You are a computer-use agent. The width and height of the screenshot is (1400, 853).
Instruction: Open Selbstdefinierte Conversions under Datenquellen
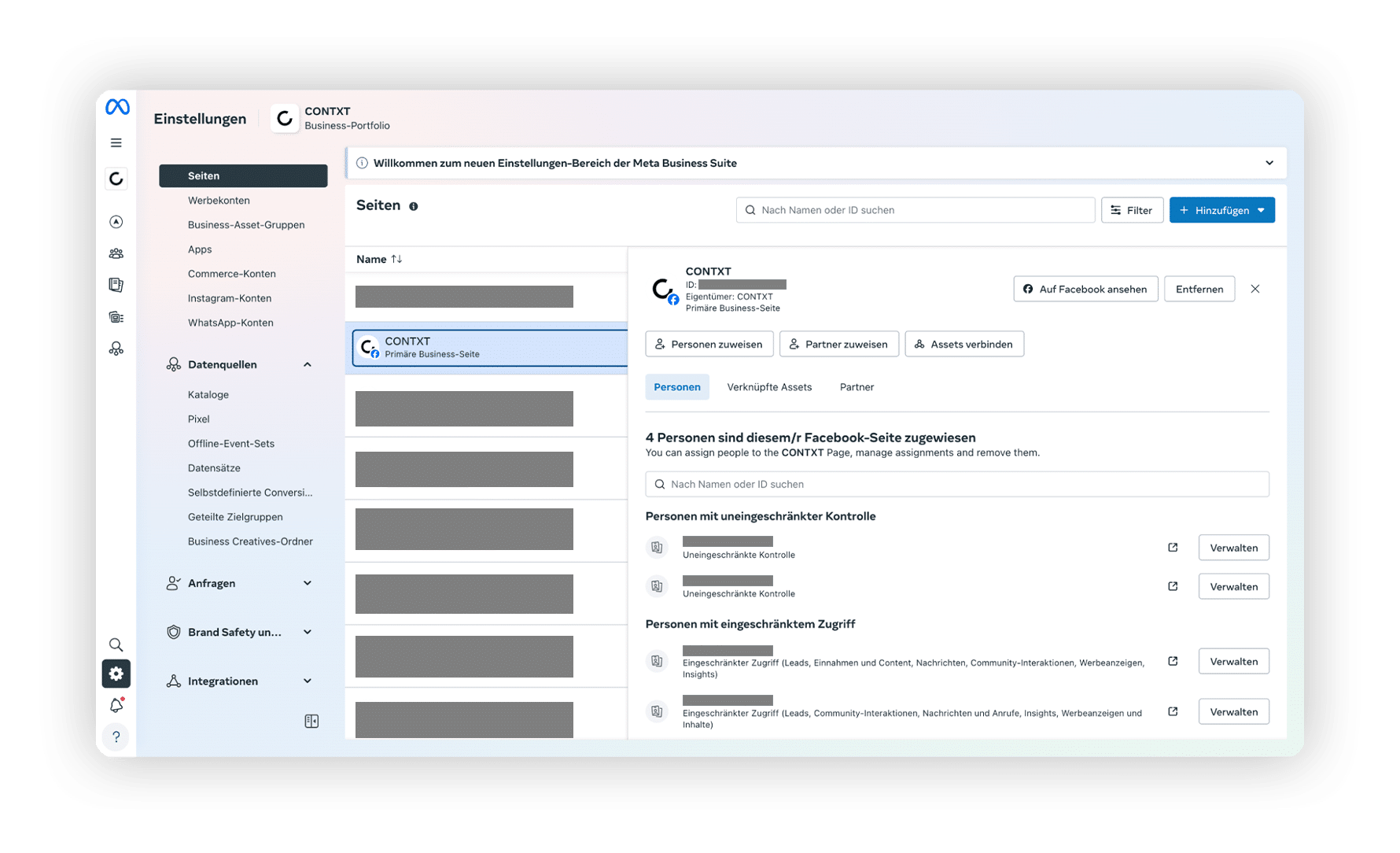[250, 493]
